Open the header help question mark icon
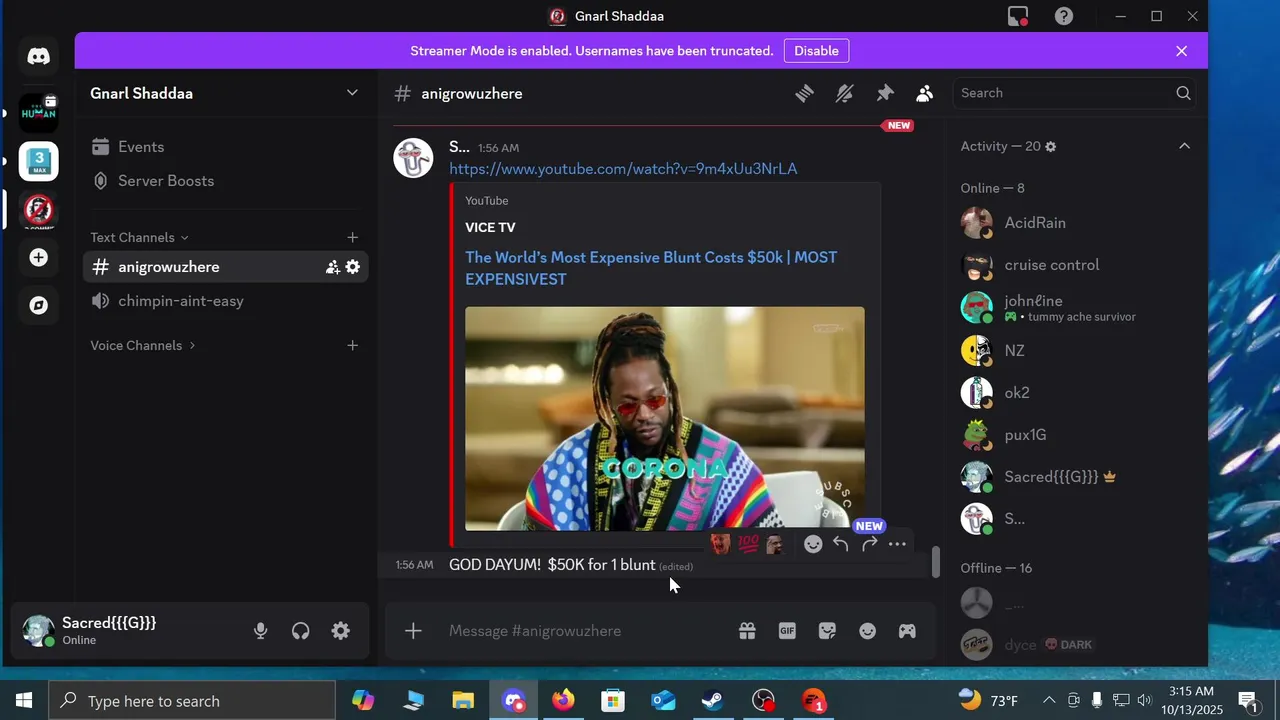 (x=1064, y=16)
